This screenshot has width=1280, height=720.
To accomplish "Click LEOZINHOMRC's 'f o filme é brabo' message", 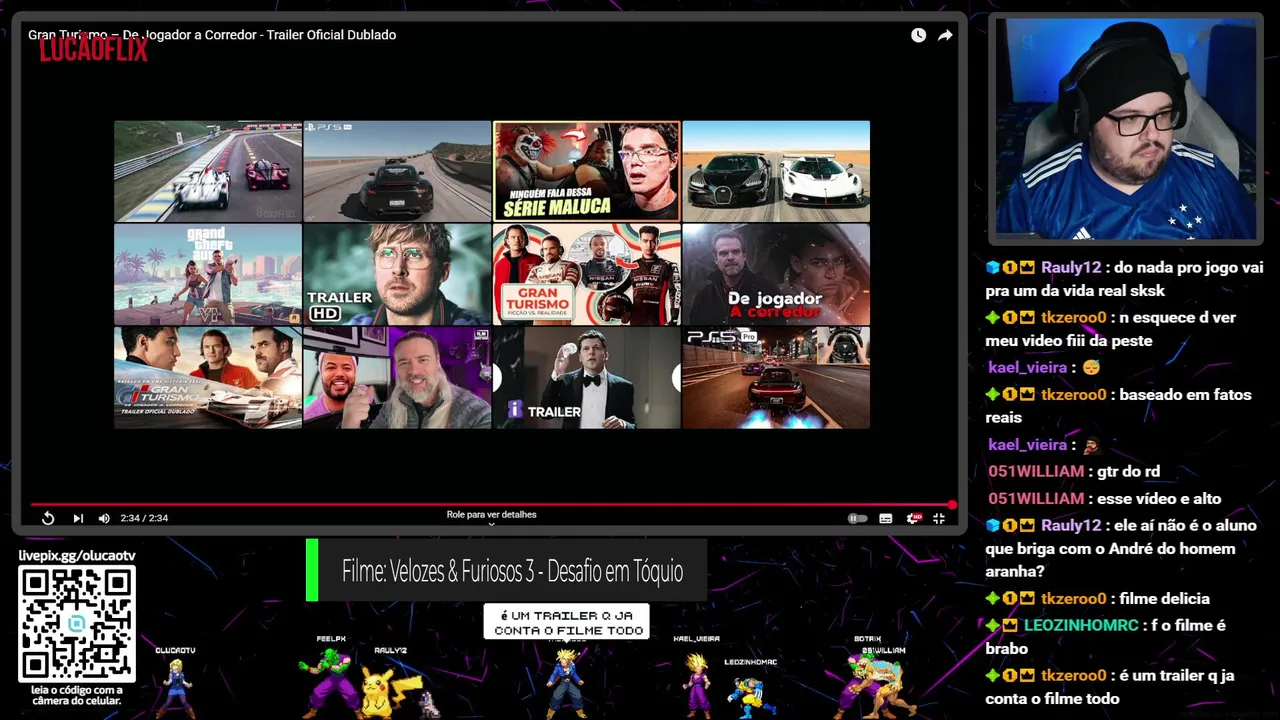I will (x=1105, y=637).
